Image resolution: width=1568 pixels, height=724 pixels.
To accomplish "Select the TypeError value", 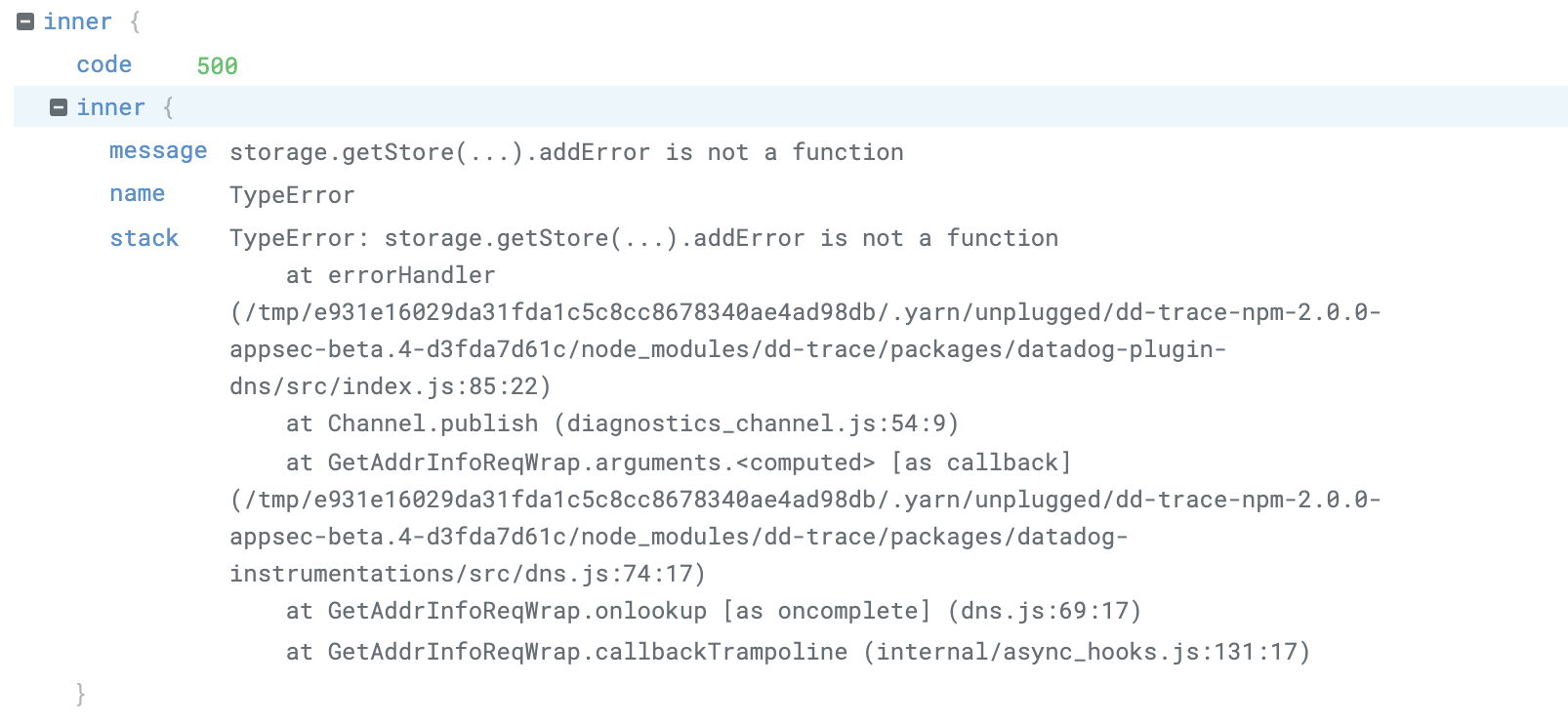I will click(x=291, y=195).
